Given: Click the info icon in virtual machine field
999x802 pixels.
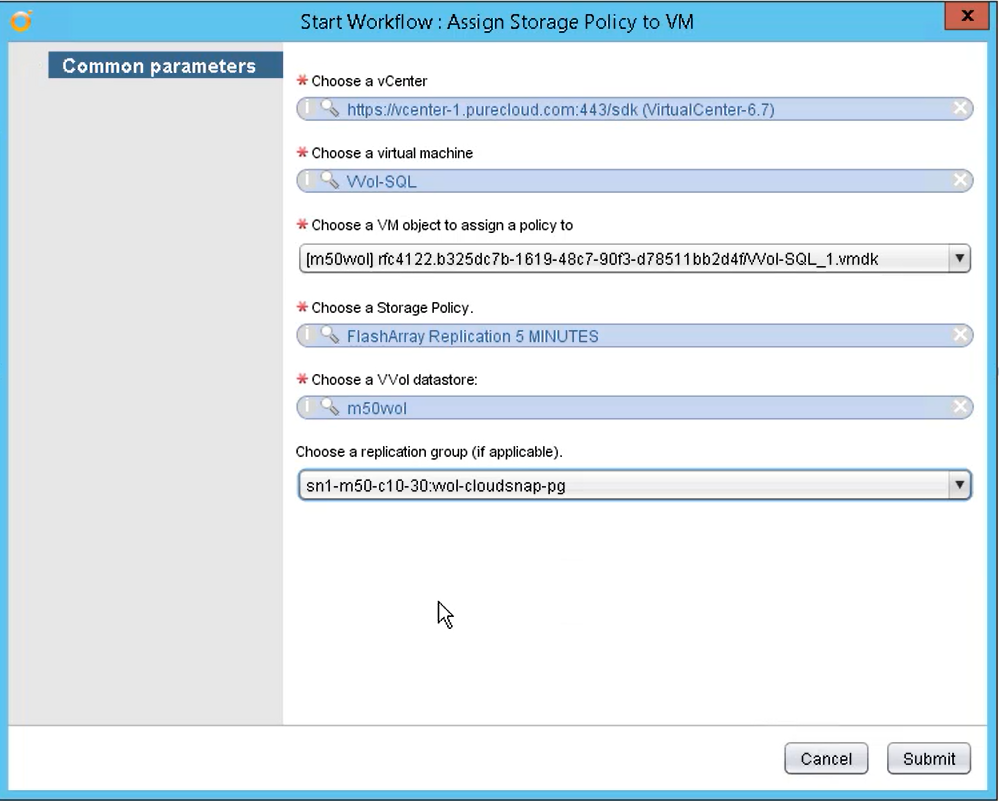Looking at the screenshot, I should (307, 180).
